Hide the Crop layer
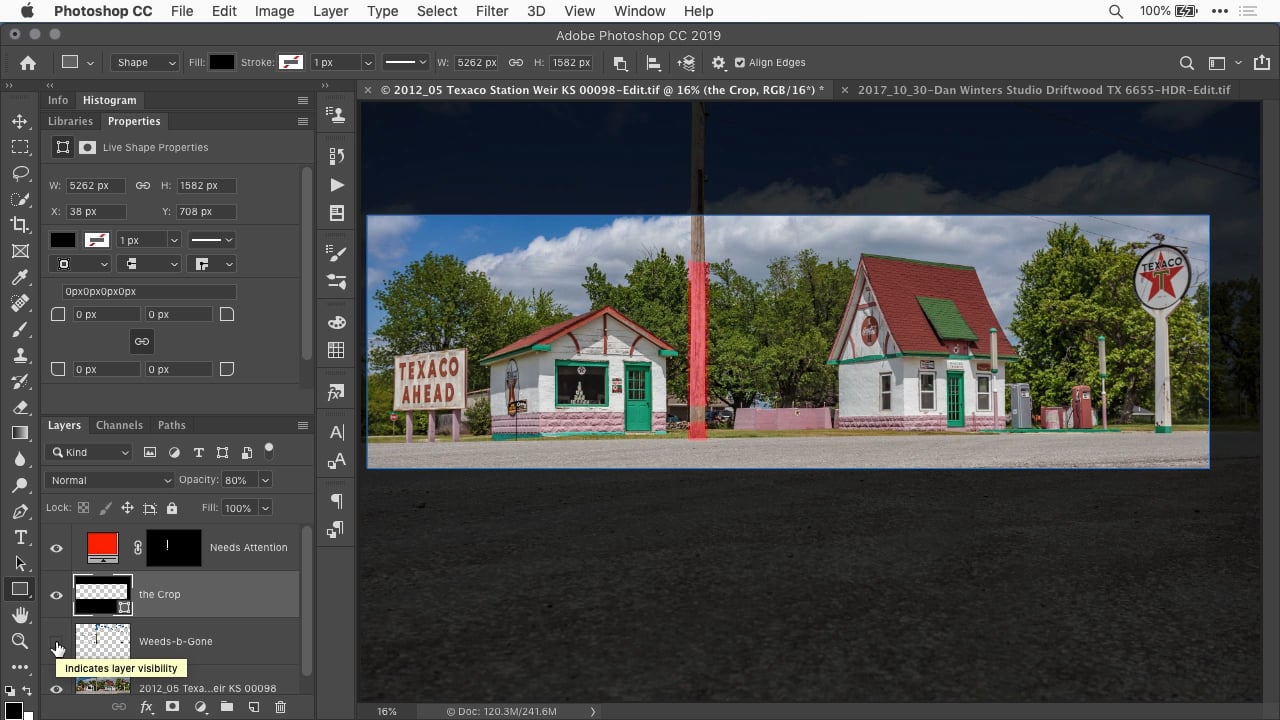 tap(56, 595)
